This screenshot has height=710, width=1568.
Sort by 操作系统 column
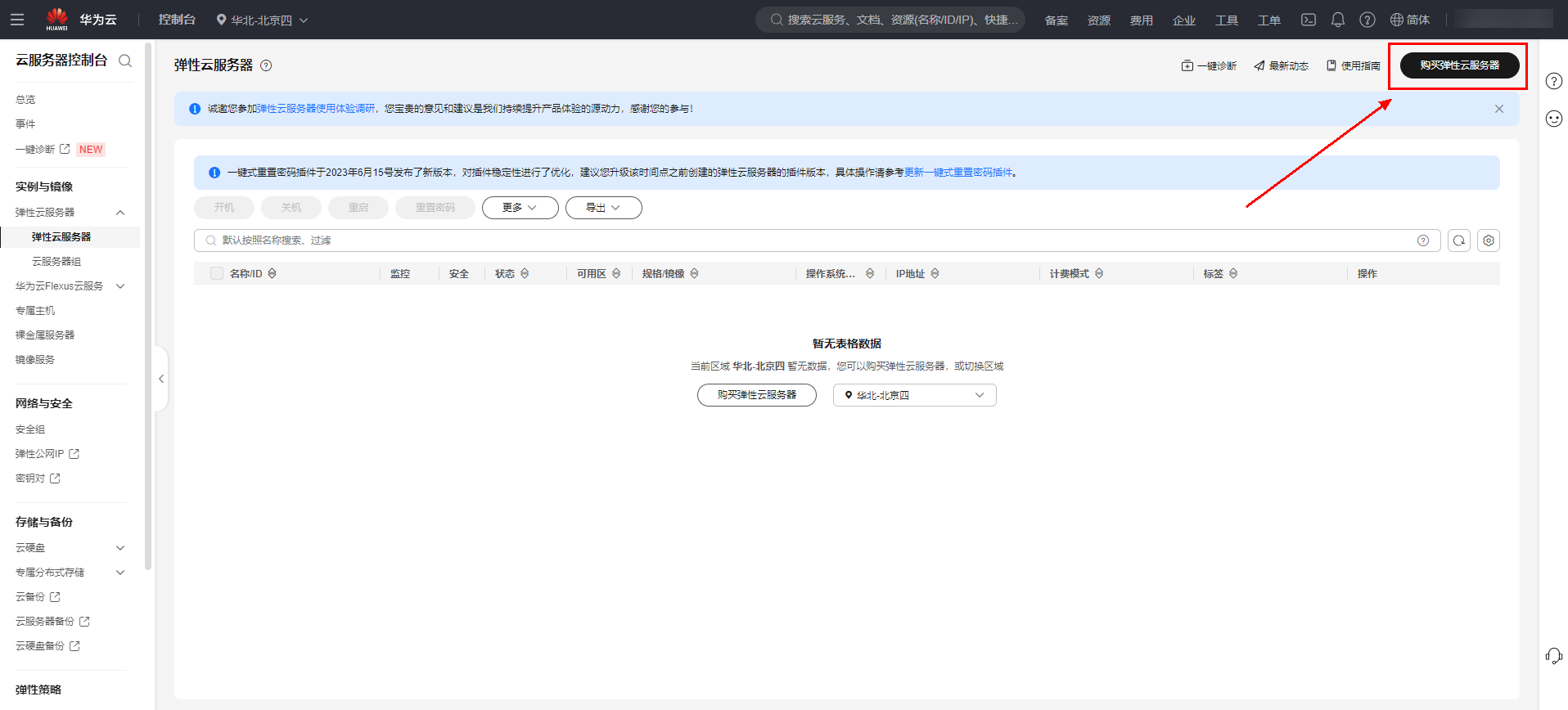click(x=870, y=273)
